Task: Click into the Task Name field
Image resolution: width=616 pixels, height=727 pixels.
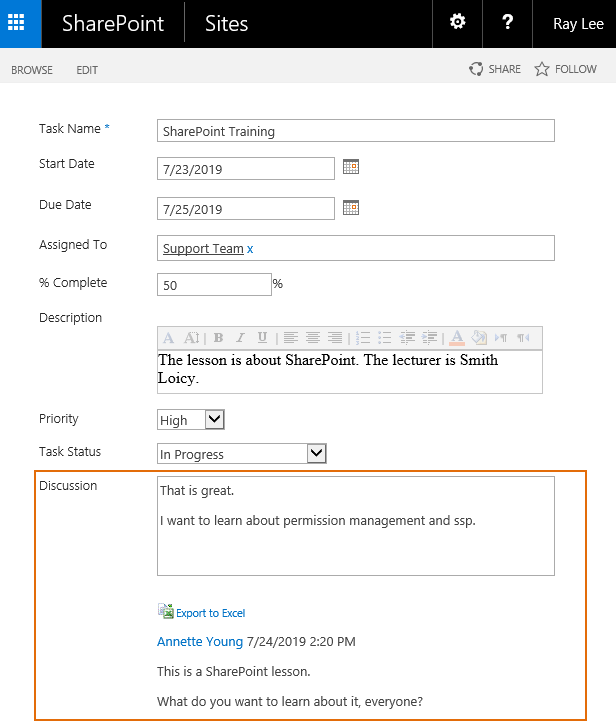Action: 355,131
